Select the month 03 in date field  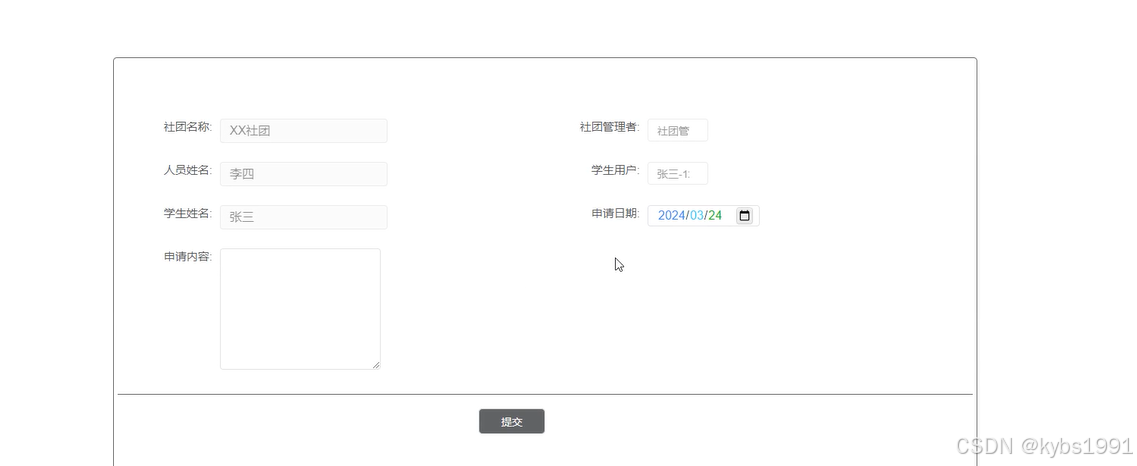[697, 215]
